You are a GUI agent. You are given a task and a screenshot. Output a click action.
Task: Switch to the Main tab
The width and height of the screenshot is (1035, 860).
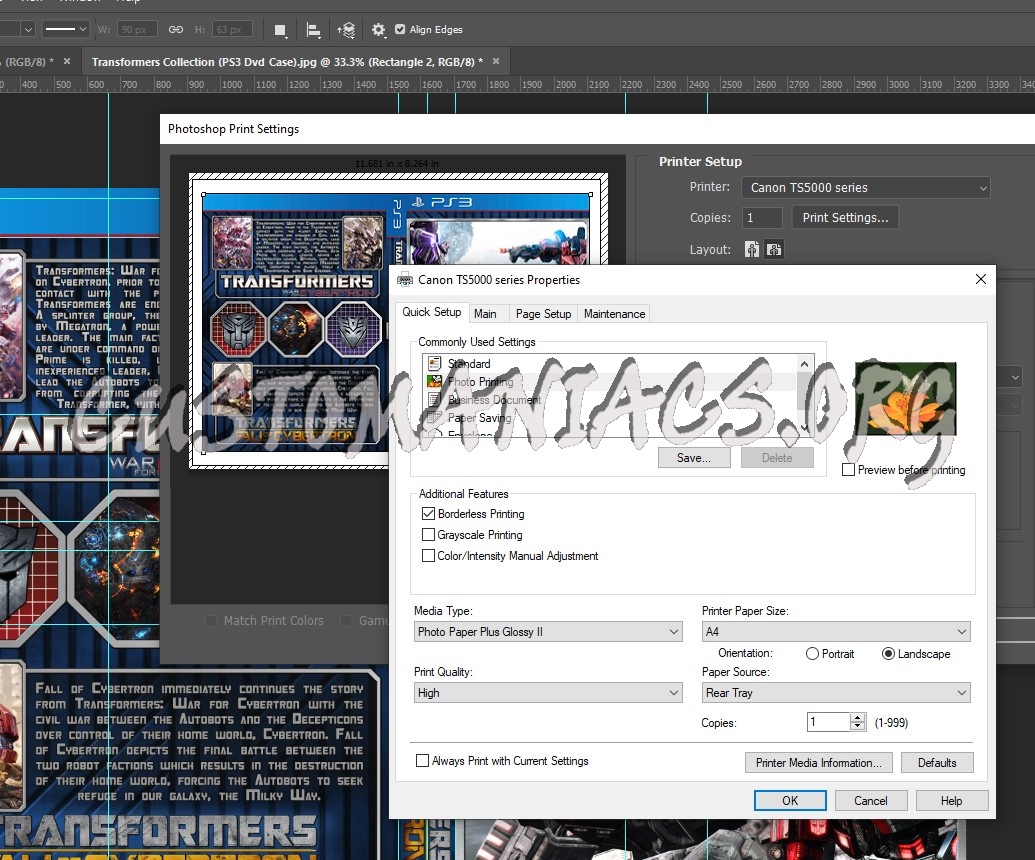(485, 314)
